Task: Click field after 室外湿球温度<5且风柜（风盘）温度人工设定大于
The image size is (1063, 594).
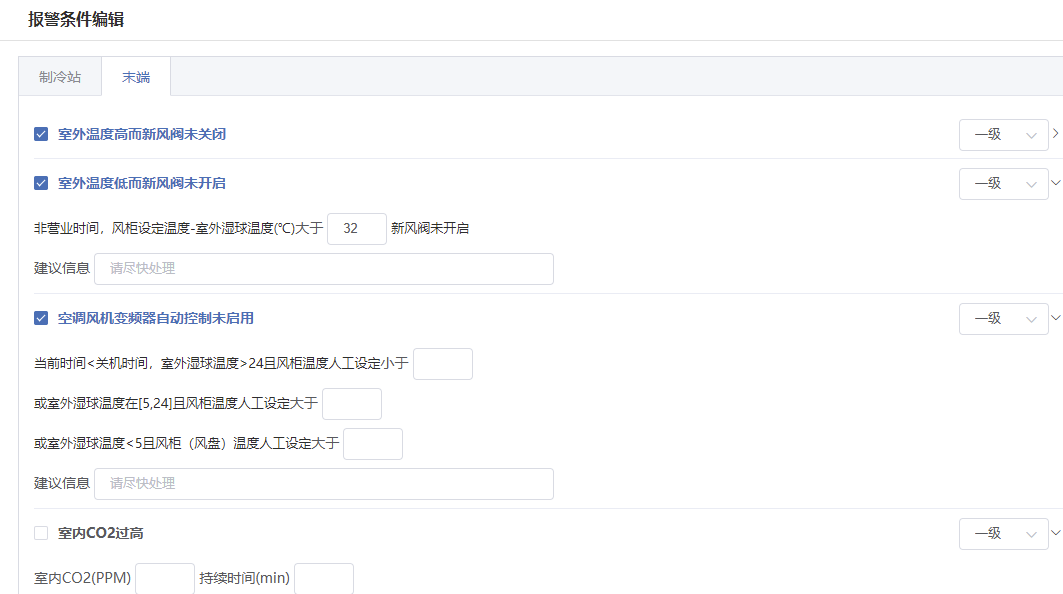Action: pos(373,443)
